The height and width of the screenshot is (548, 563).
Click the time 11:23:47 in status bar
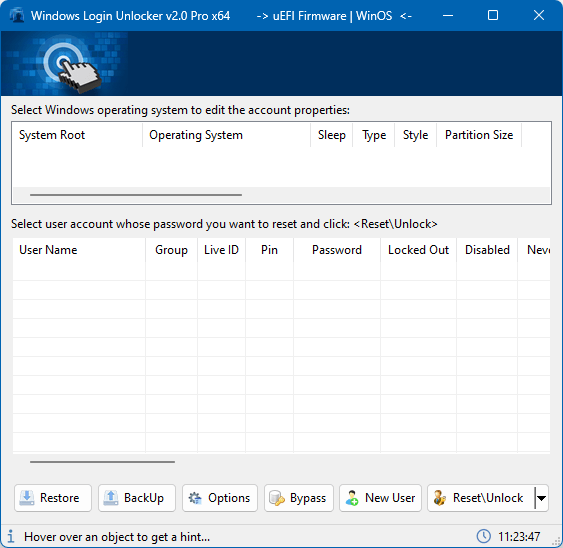pos(519,537)
